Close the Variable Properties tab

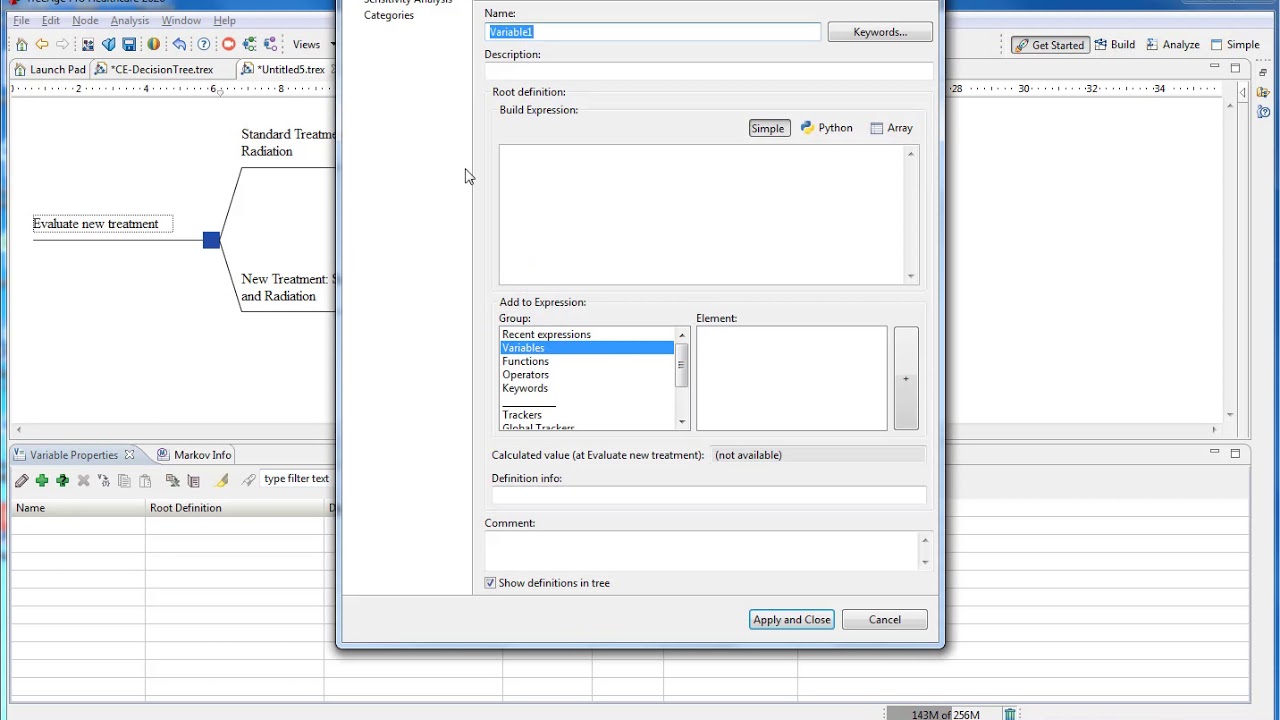(129, 455)
